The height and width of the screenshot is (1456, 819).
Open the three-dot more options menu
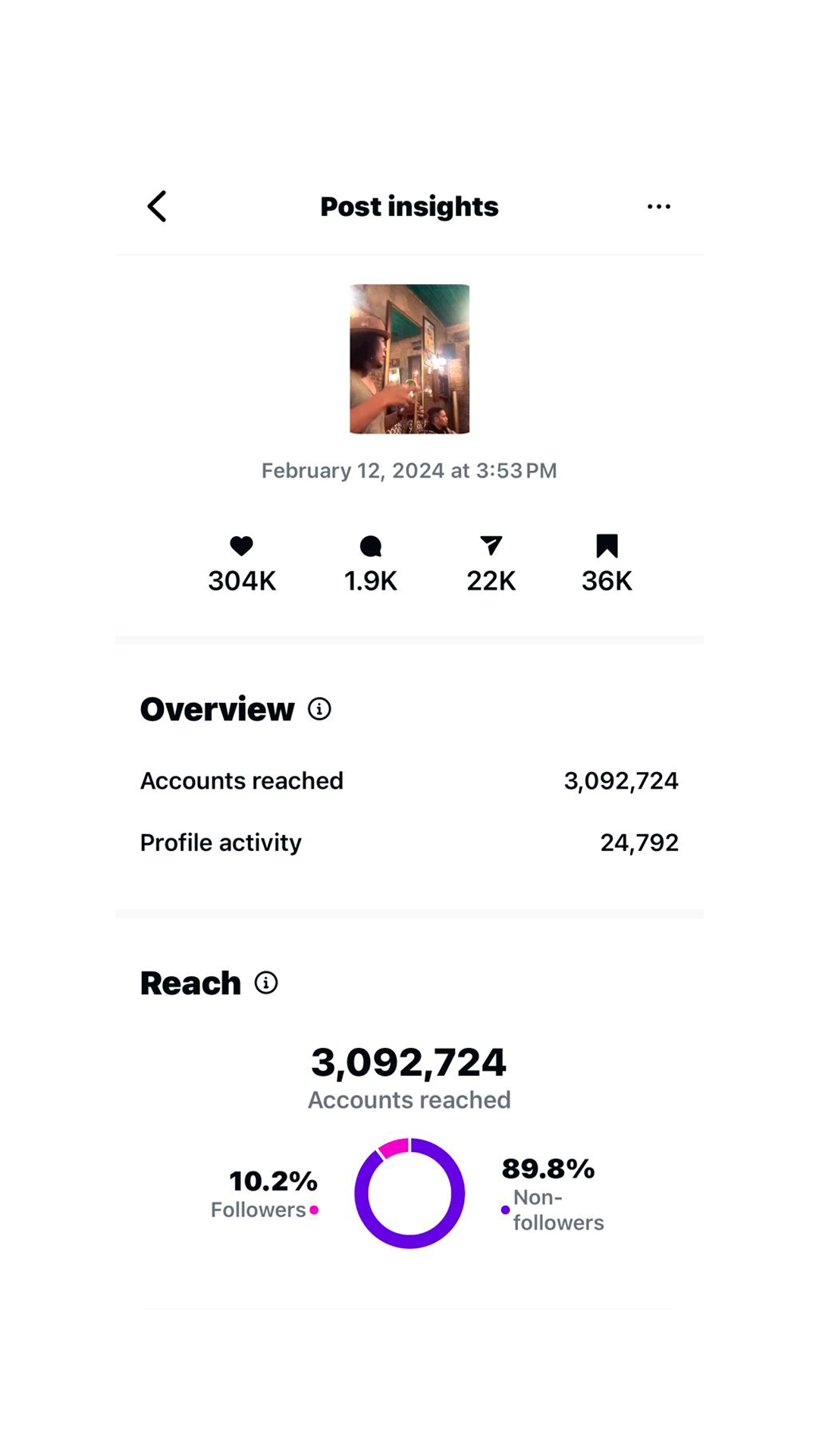coord(658,206)
